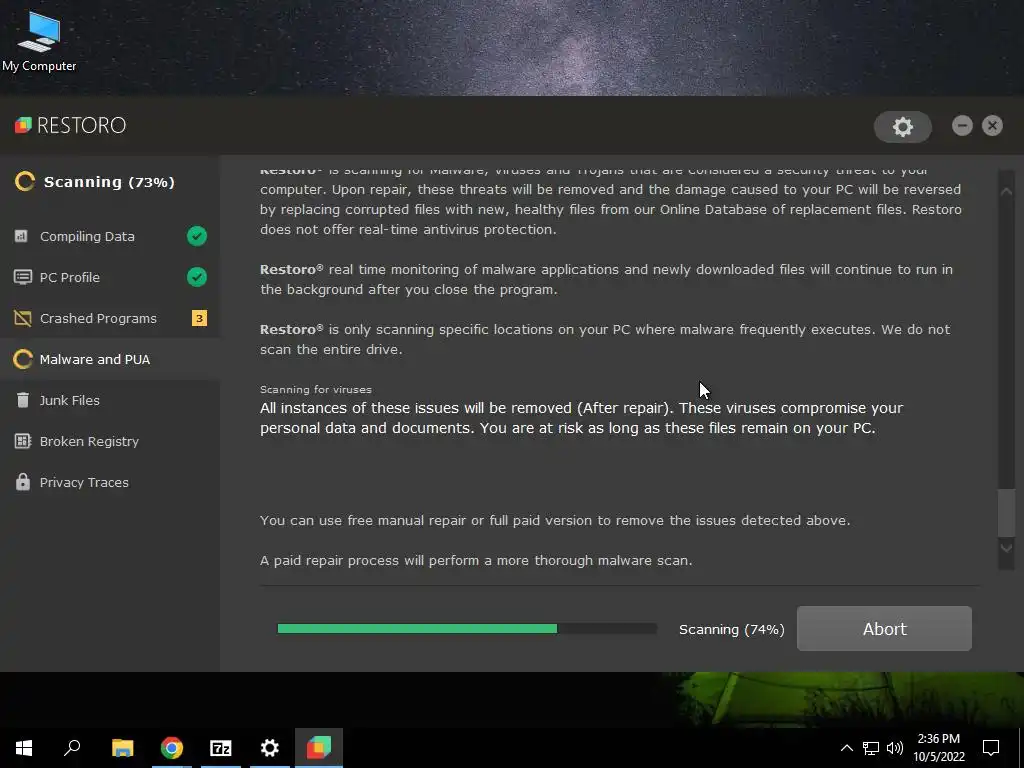Open the Privacy Traces section
This screenshot has height=768, width=1024.
coord(110,483)
